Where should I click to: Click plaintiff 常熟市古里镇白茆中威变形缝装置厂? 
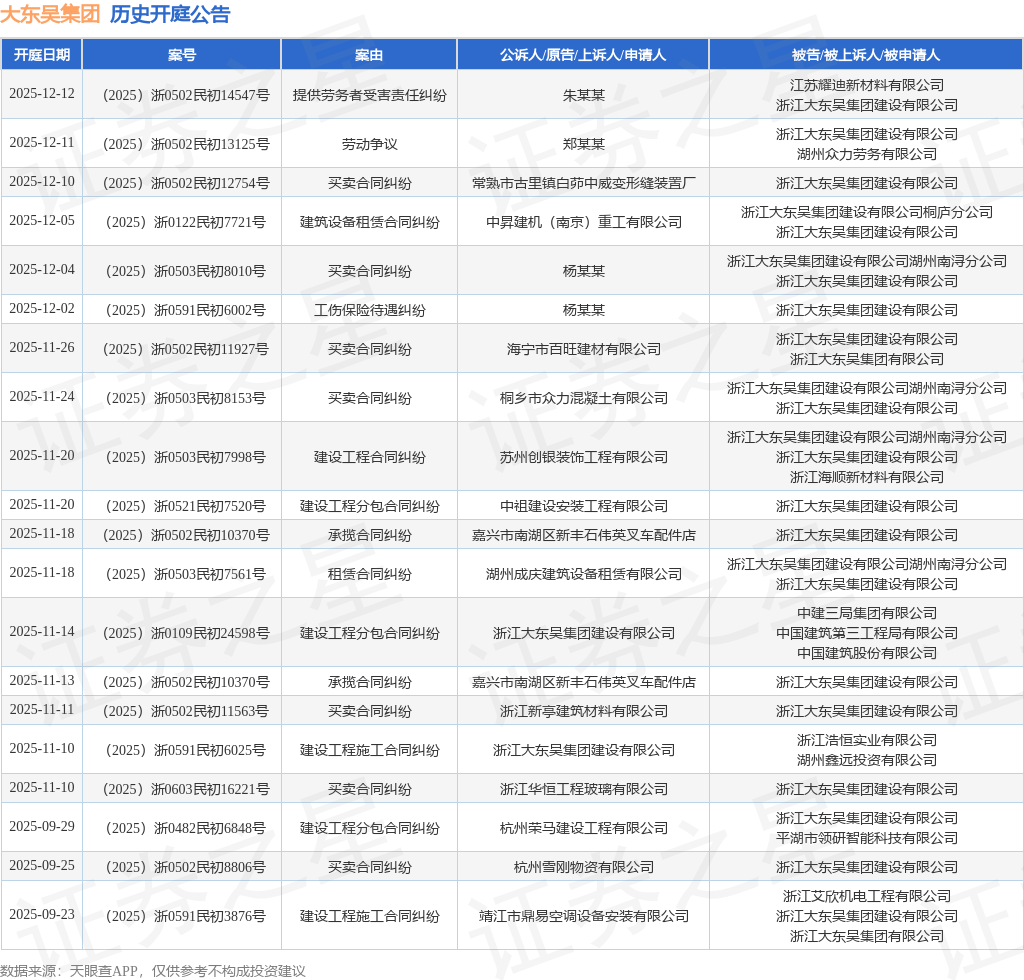click(x=583, y=183)
